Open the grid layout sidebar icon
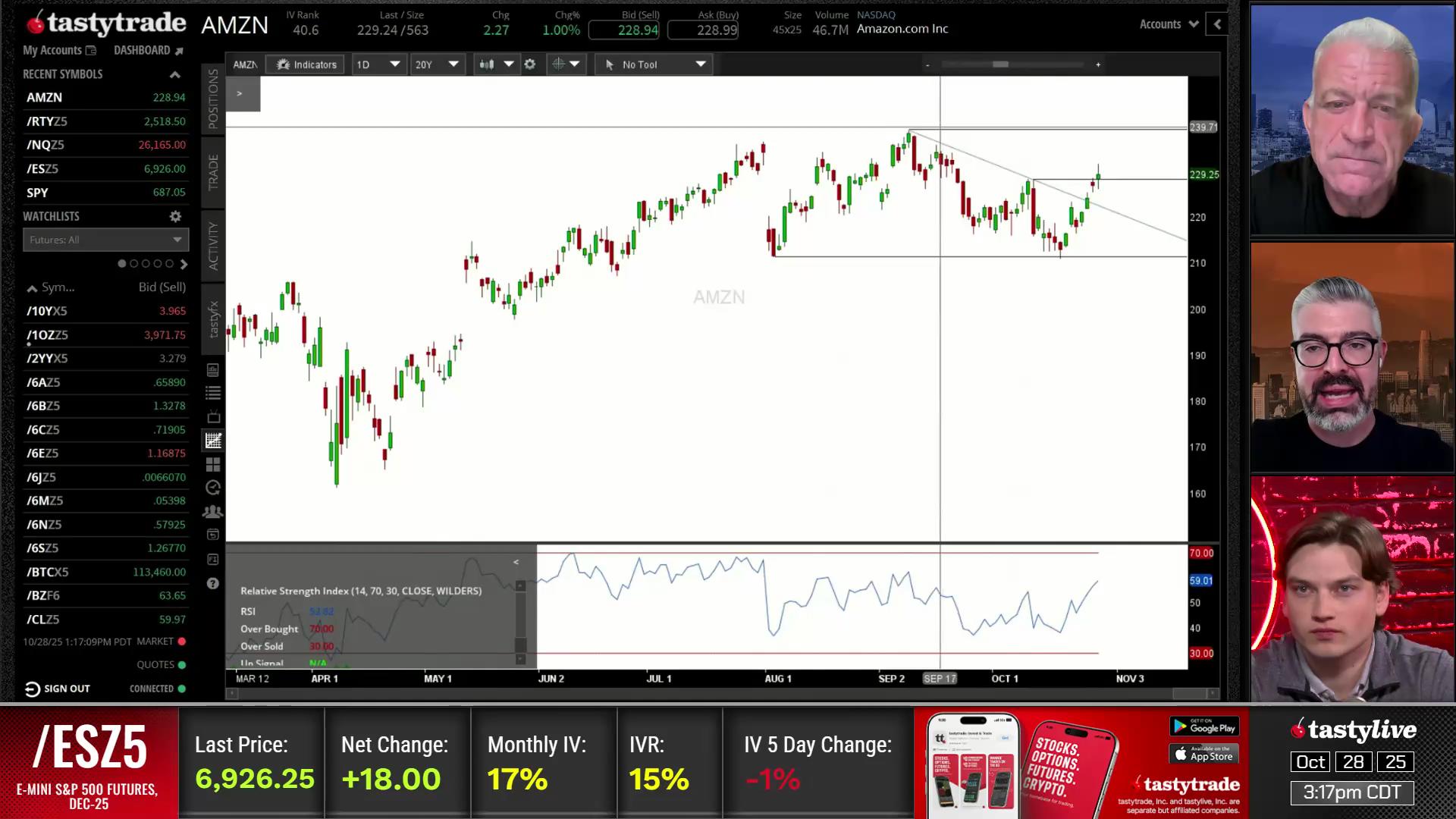1456x819 pixels. click(x=213, y=464)
